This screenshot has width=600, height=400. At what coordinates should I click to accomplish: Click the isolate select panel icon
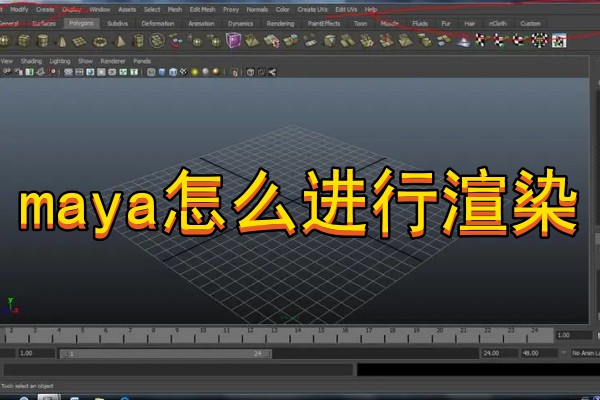235,72
